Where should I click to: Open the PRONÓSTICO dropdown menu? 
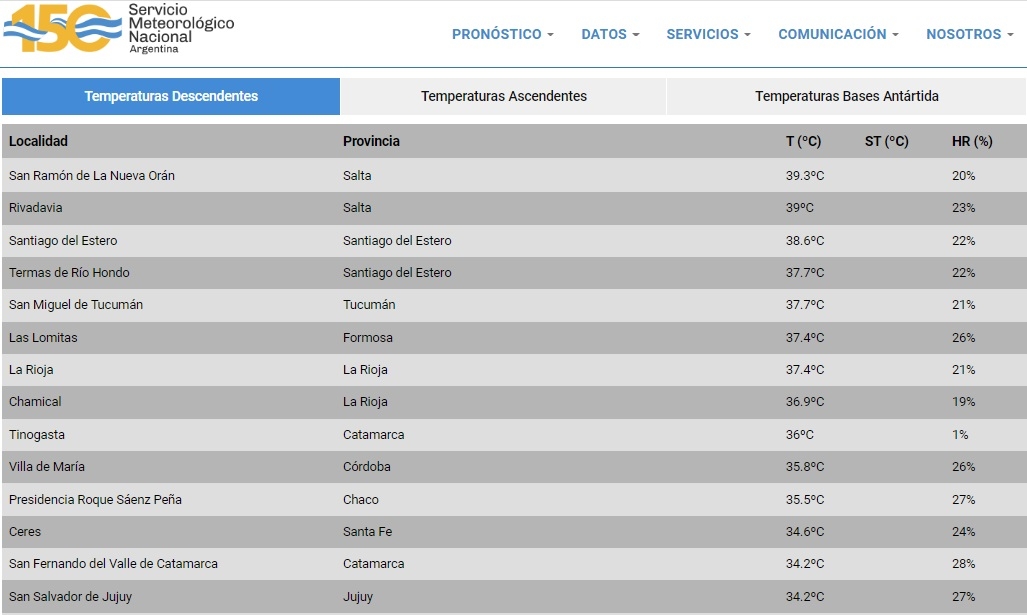502,34
